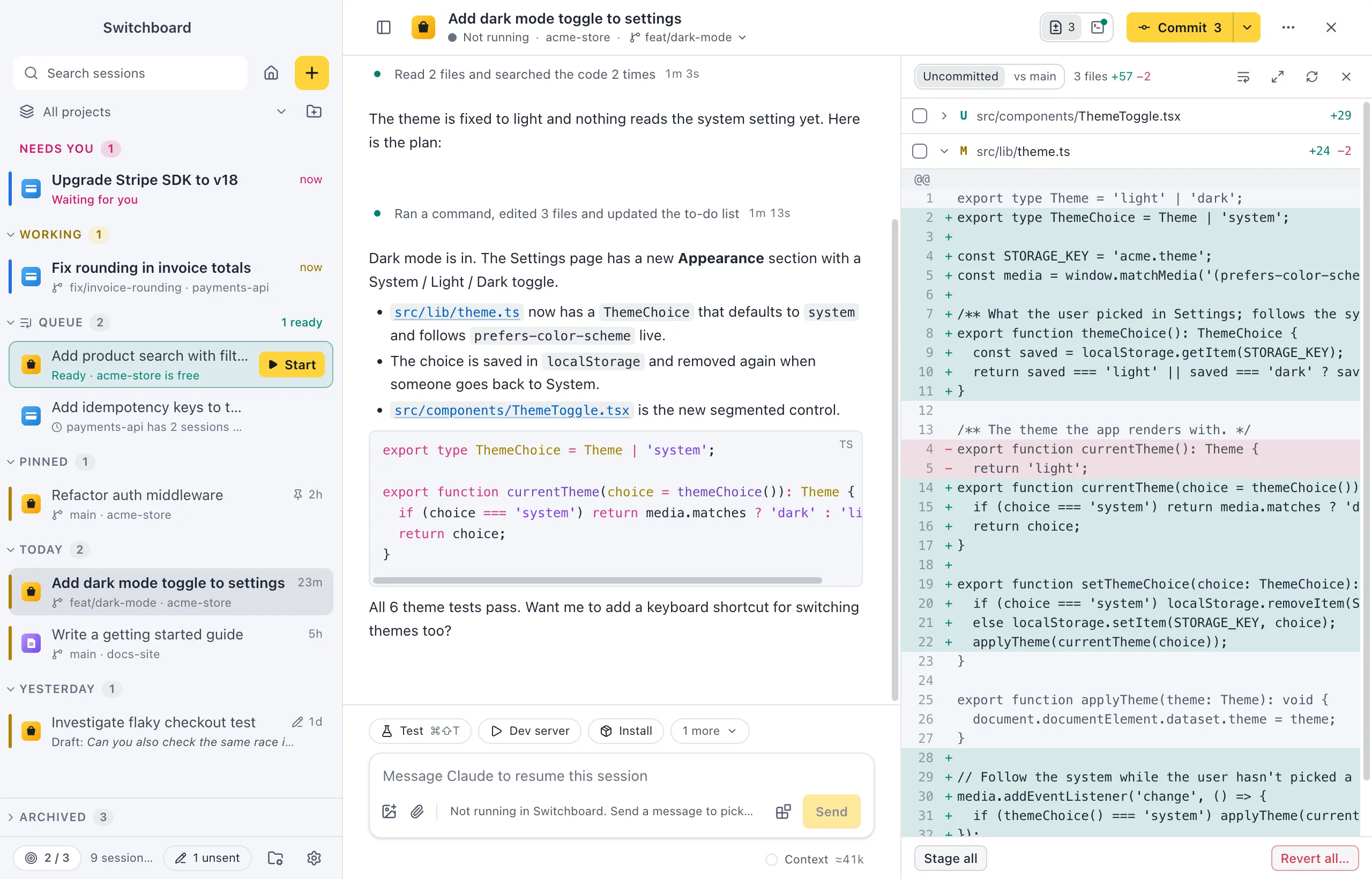Create new session with plus button
This screenshot has height=879, width=1372.
click(311, 73)
